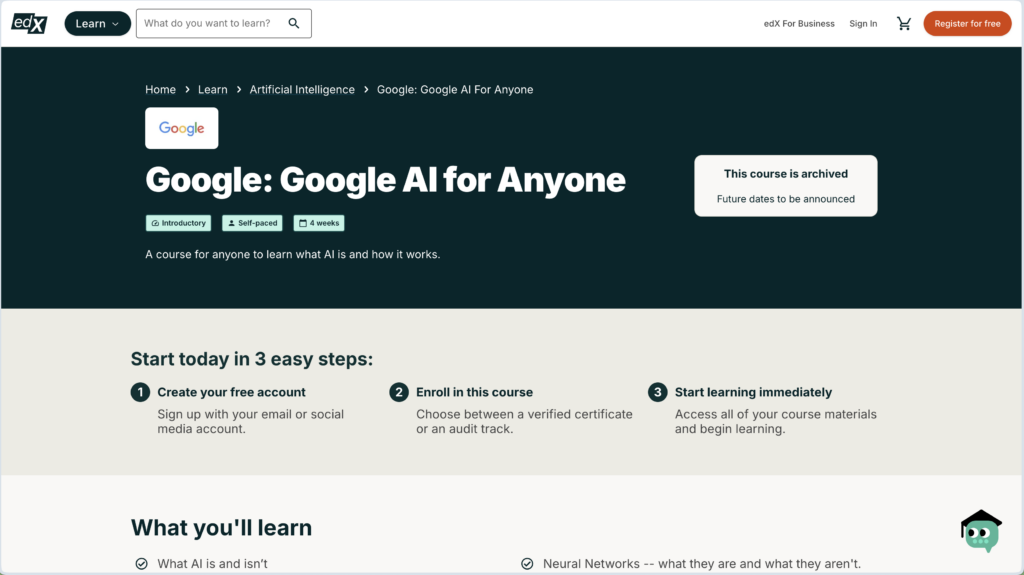Click the edX logo

pos(29,24)
